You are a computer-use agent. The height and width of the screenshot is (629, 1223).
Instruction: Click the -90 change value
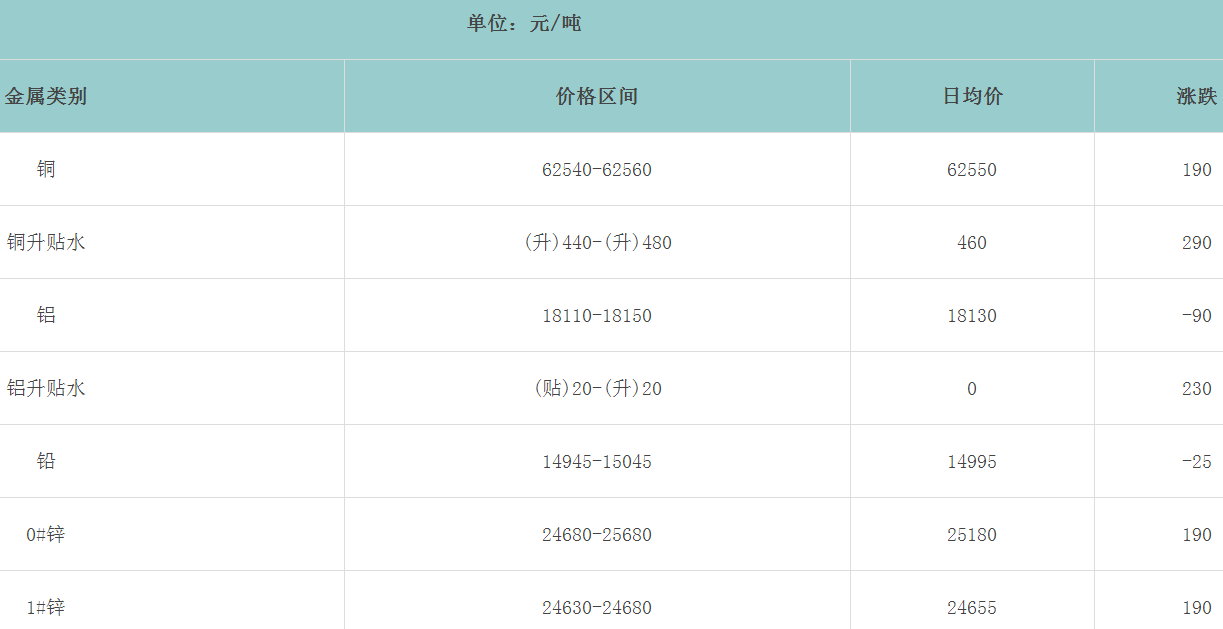coord(1196,316)
